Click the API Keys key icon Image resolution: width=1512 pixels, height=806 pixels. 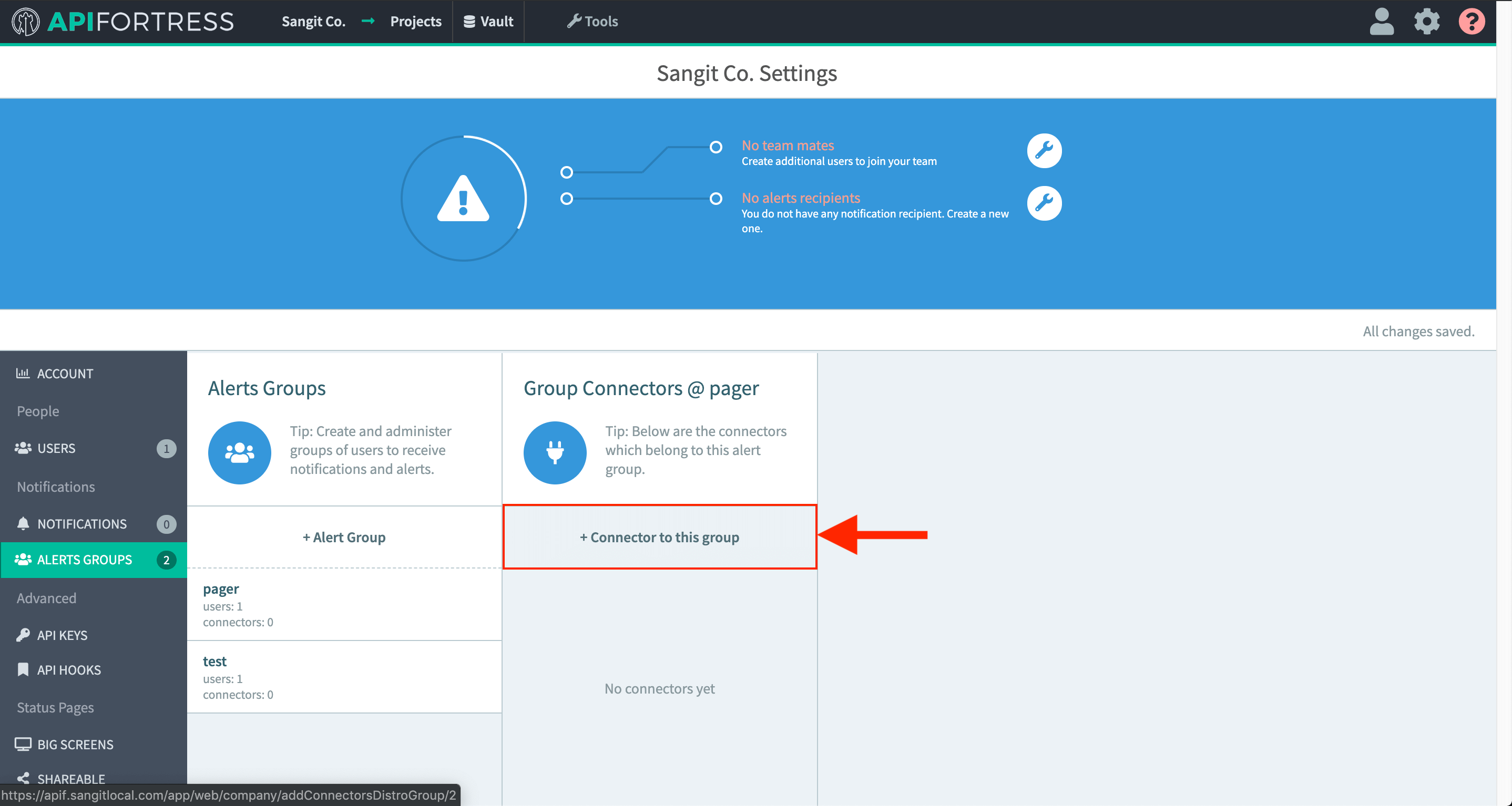[23, 635]
